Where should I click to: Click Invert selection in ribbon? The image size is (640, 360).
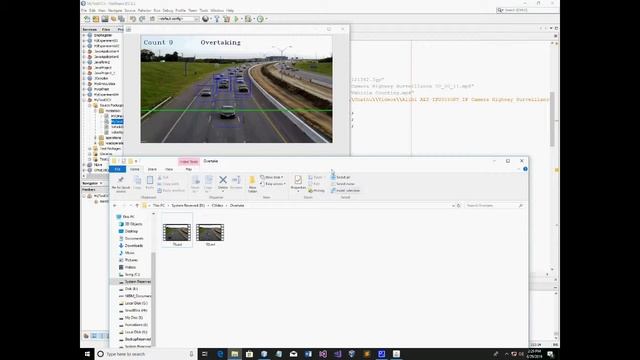(345, 191)
